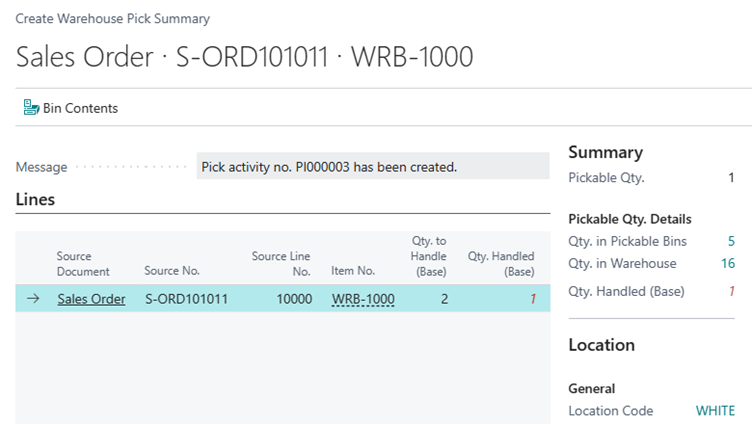The height and width of the screenshot is (424, 752).
Task: Click the Source Line No. value 10000
Action: [294, 299]
